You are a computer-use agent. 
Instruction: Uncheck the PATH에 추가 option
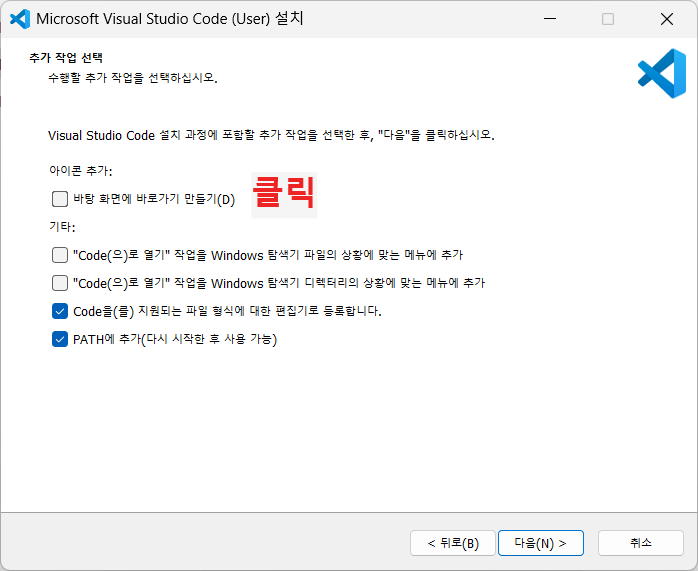point(60,339)
